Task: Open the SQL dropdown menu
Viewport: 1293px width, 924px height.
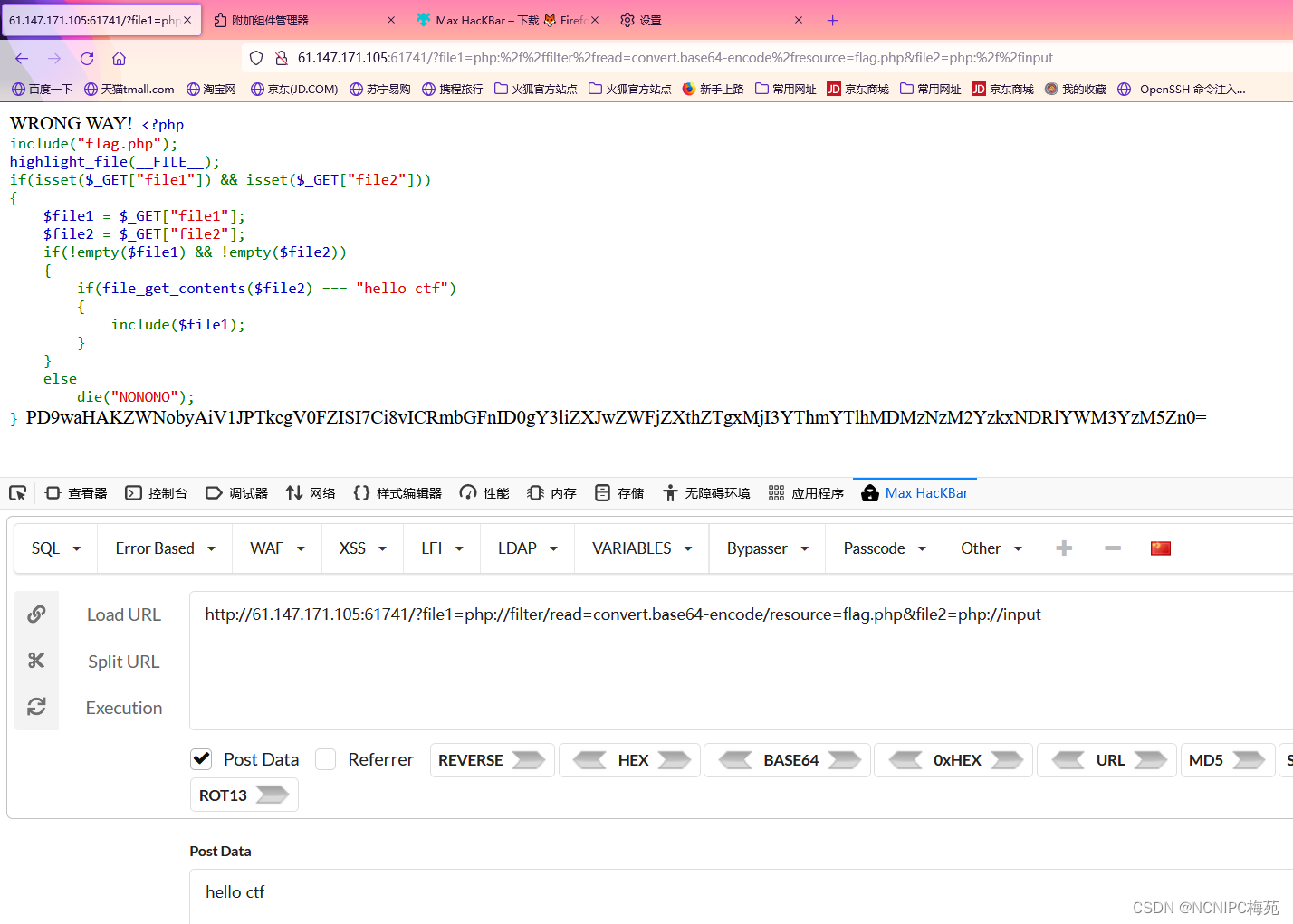Action: (x=56, y=548)
